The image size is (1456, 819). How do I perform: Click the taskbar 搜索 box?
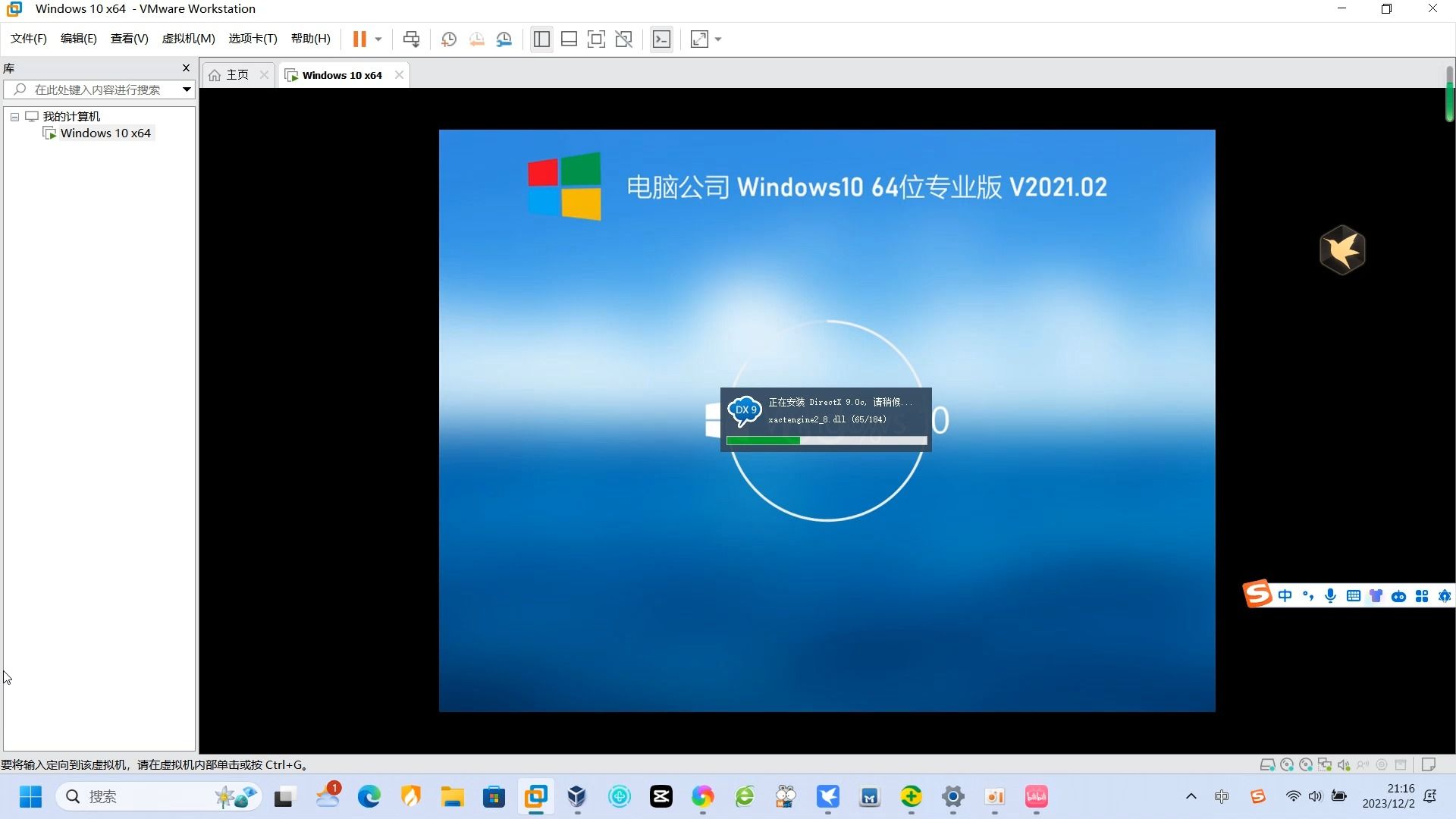[x=158, y=796]
